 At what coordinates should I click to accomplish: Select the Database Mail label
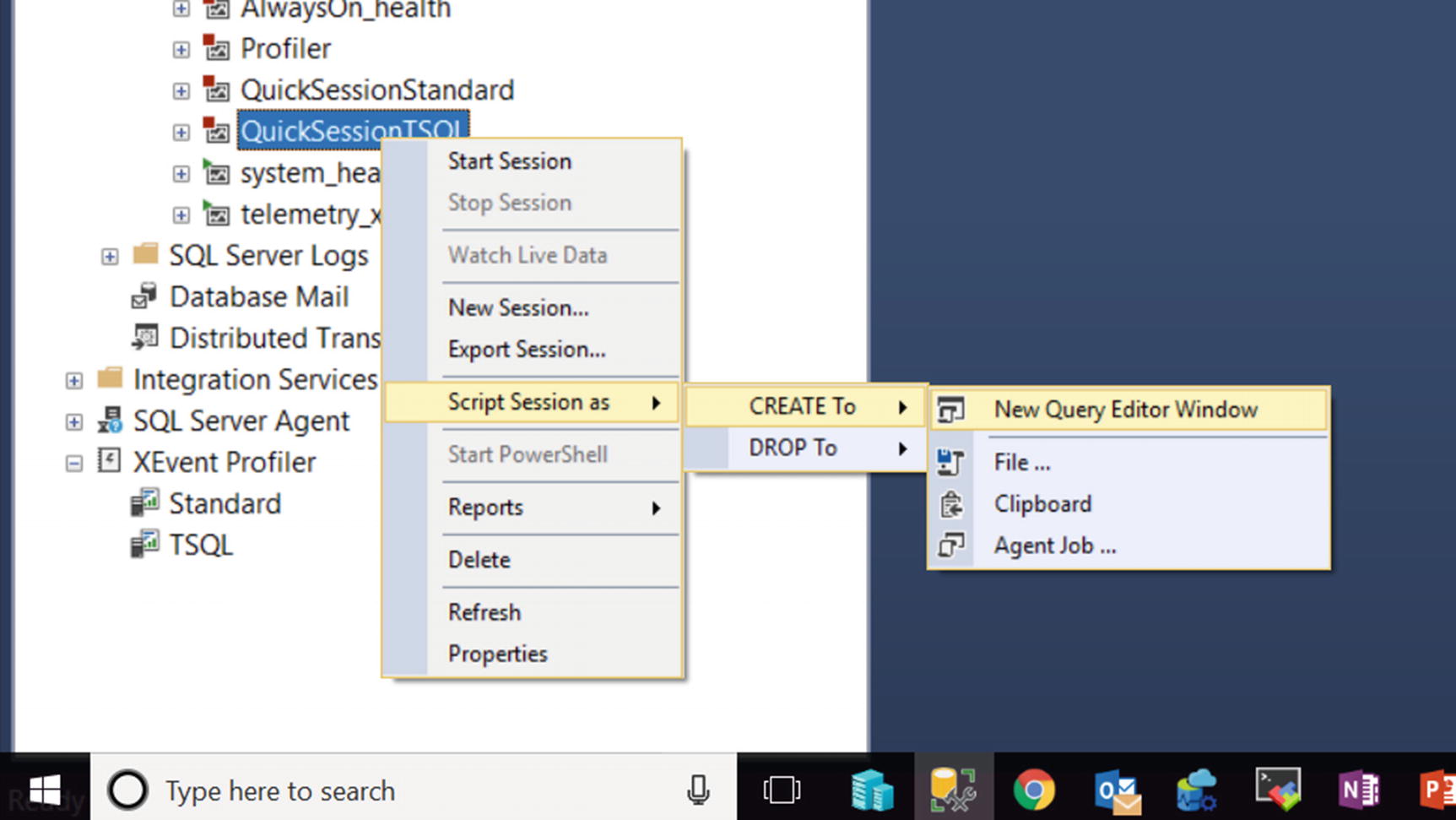(259, 297)
